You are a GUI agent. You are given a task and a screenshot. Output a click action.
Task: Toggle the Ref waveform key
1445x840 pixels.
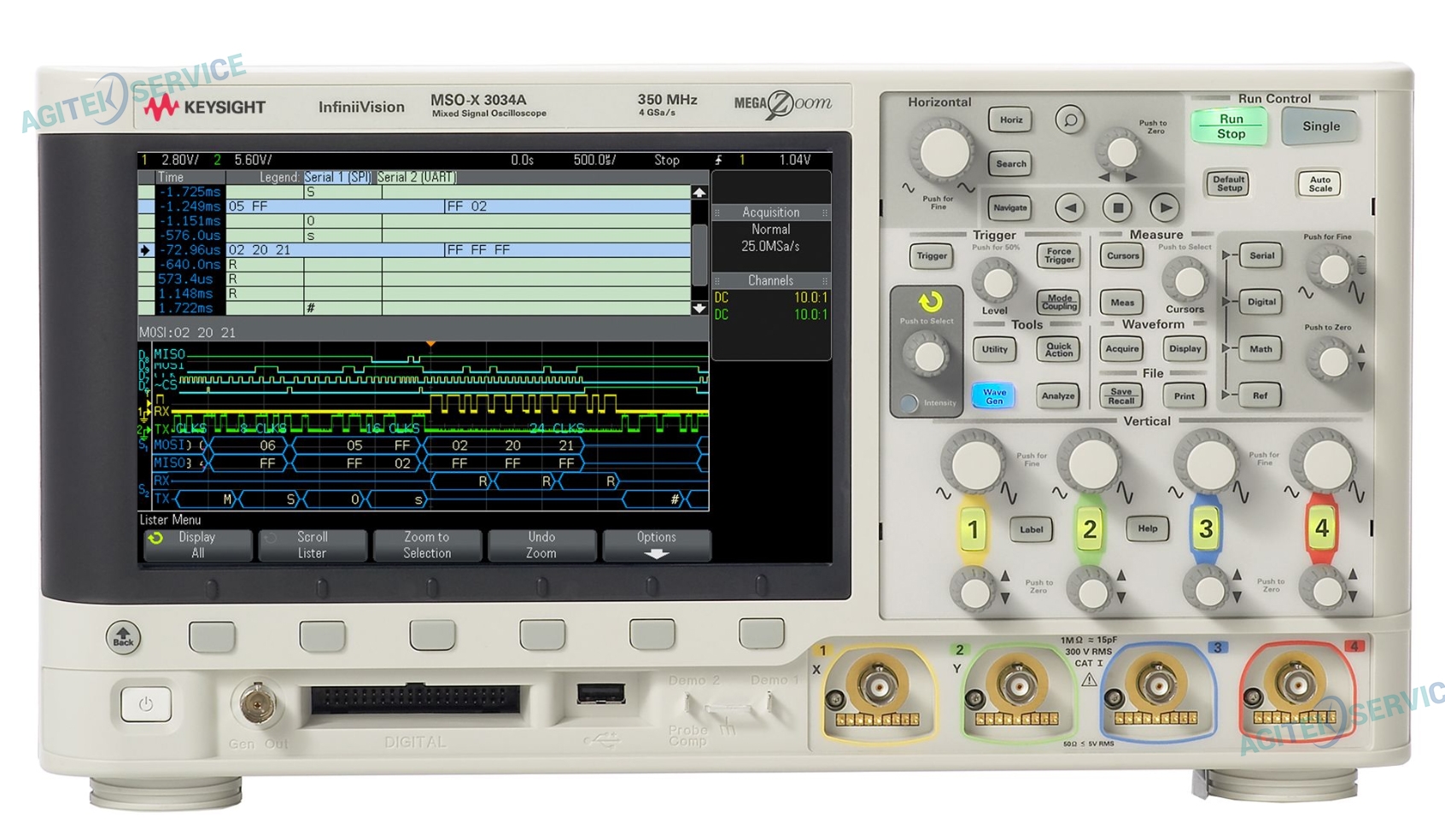coord(1261,396)
